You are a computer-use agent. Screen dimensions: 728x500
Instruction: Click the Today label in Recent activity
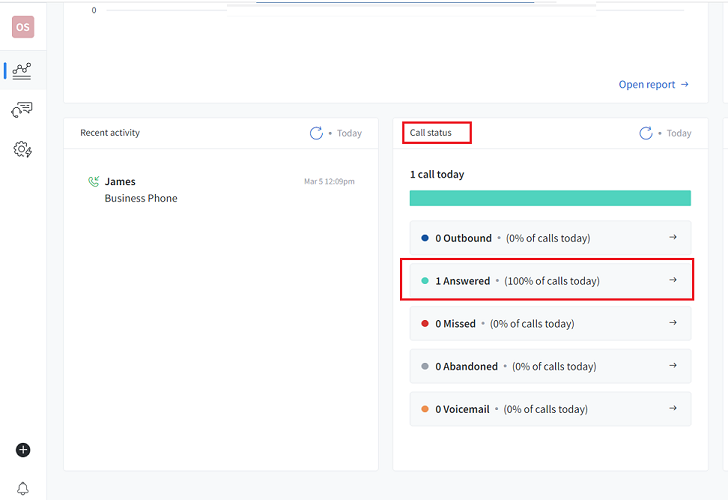point(349,134)
